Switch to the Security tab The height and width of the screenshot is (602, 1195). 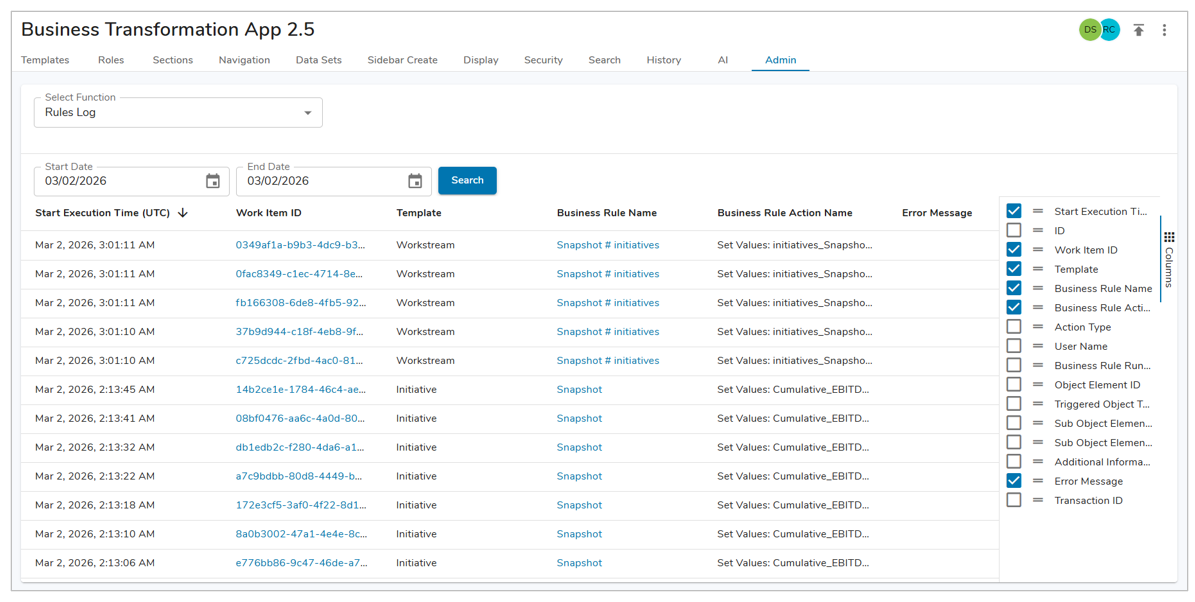pos(543,60)
